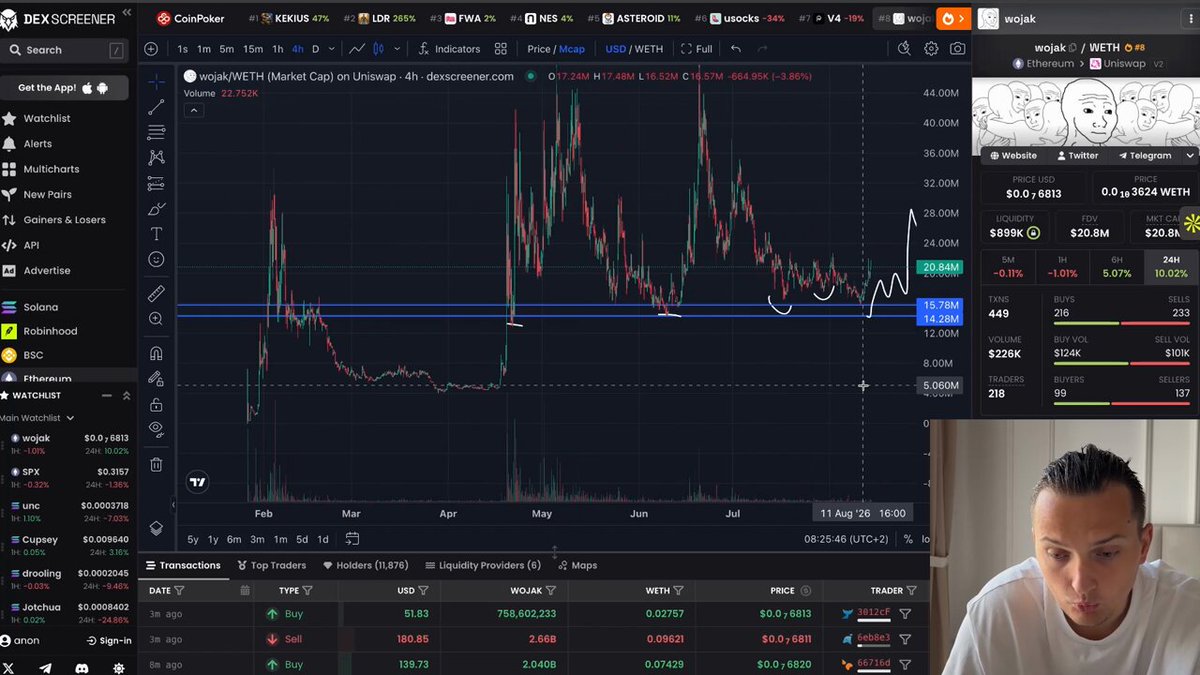Switch chart to Full screen mode
This screenshot has height=675, width=1200.
tap(697, 49)
